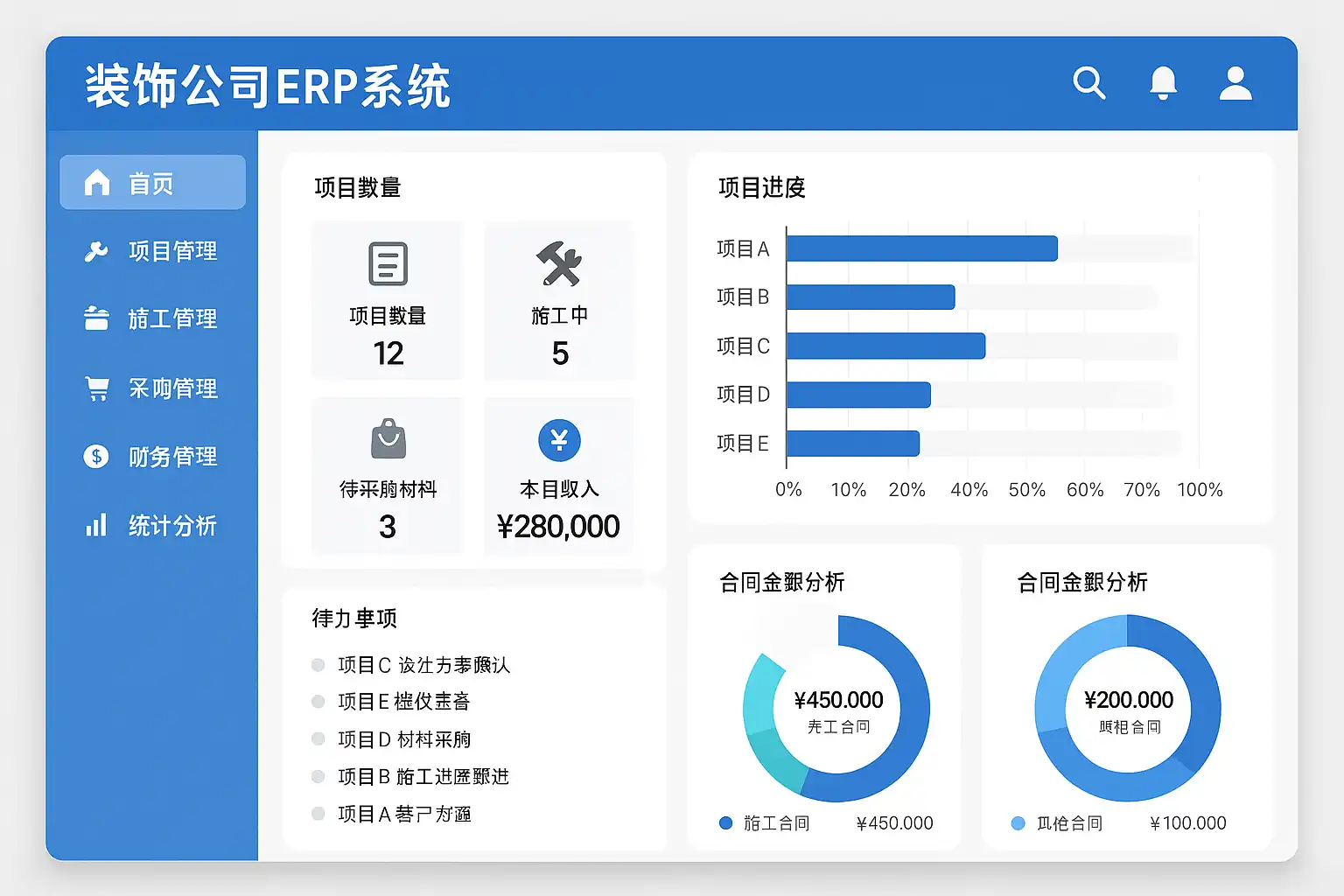
Task: Click the 10% axis label
Action: pyautogui.click(x=848, y=490)
